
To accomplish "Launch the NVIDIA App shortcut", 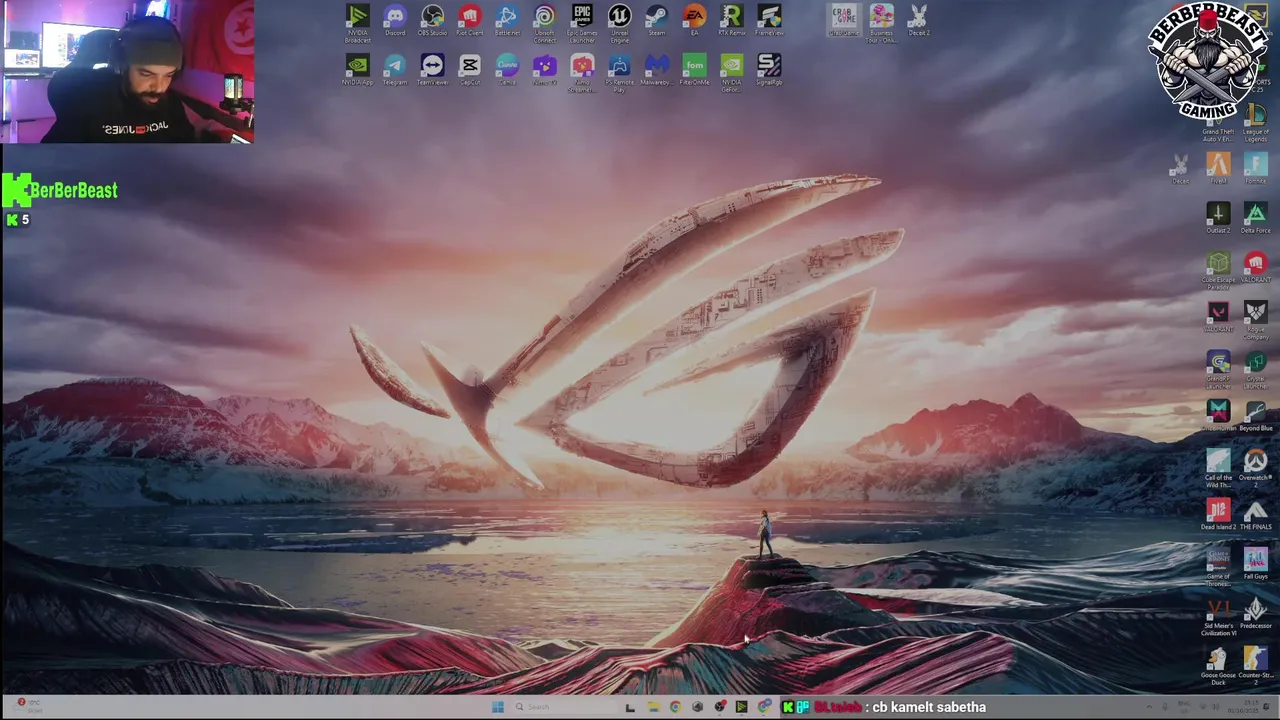I will (357, 70).
